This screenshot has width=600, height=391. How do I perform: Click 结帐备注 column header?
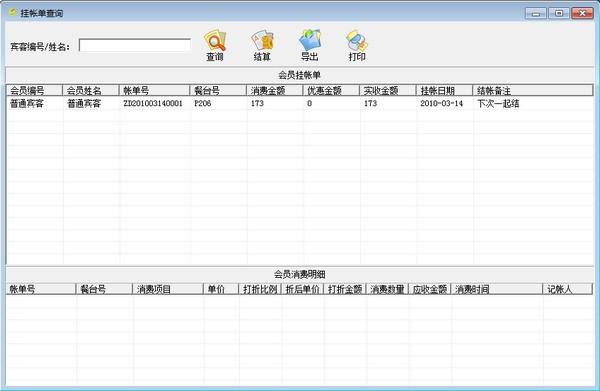click(x=533, y=91)
